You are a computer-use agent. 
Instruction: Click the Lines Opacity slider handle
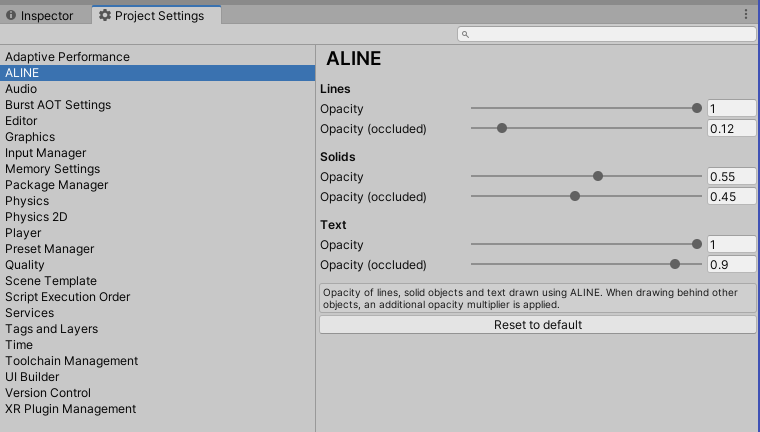click(x=697, y=108)
